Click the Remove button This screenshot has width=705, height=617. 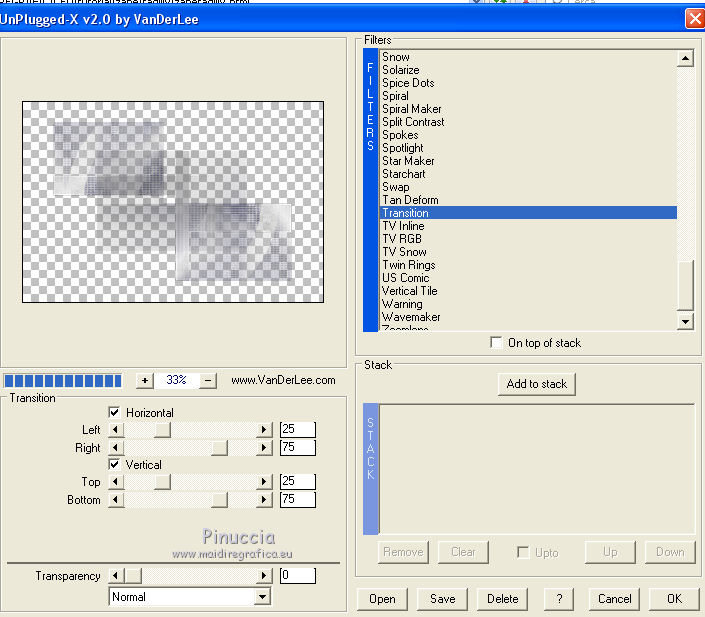(403, 552)
